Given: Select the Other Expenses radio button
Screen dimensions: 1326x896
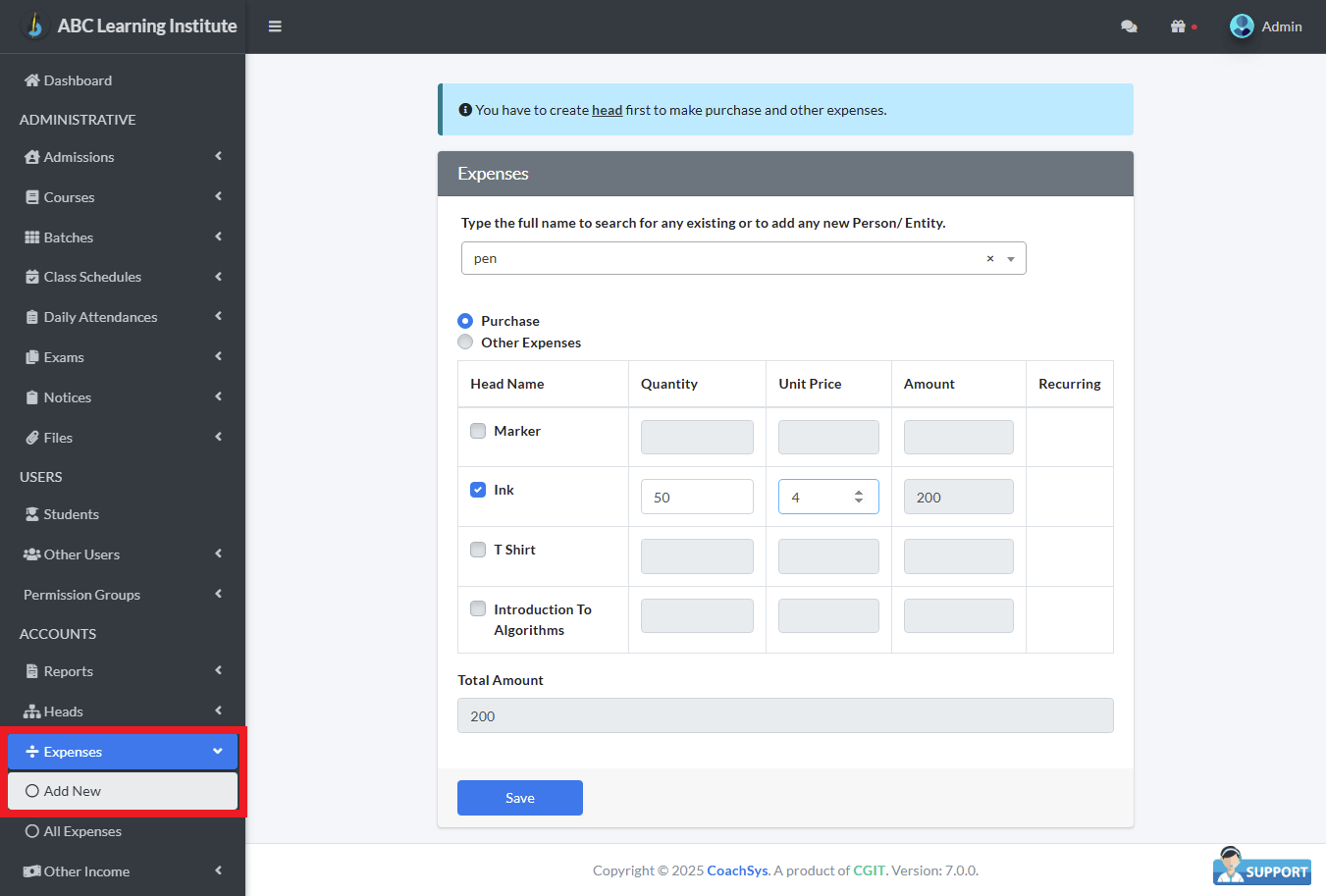Looking at the screenshot, I should pos(465,343).
